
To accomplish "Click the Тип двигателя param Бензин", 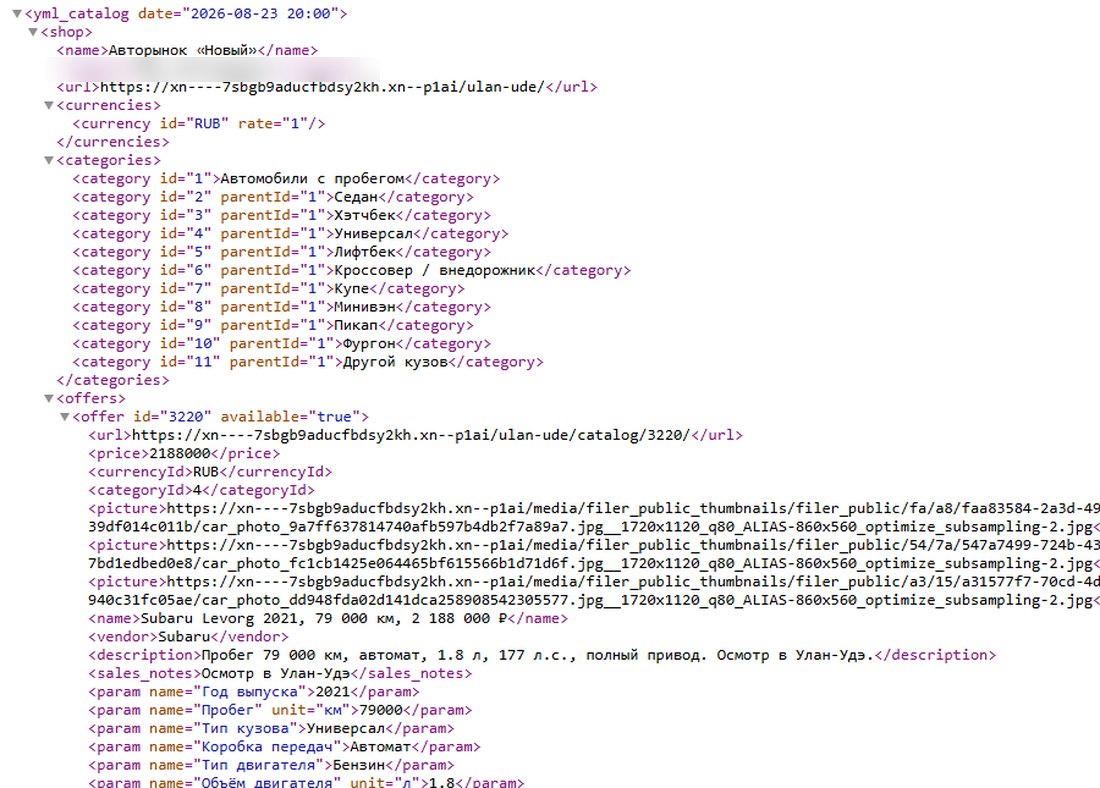I will coord(271,765).
